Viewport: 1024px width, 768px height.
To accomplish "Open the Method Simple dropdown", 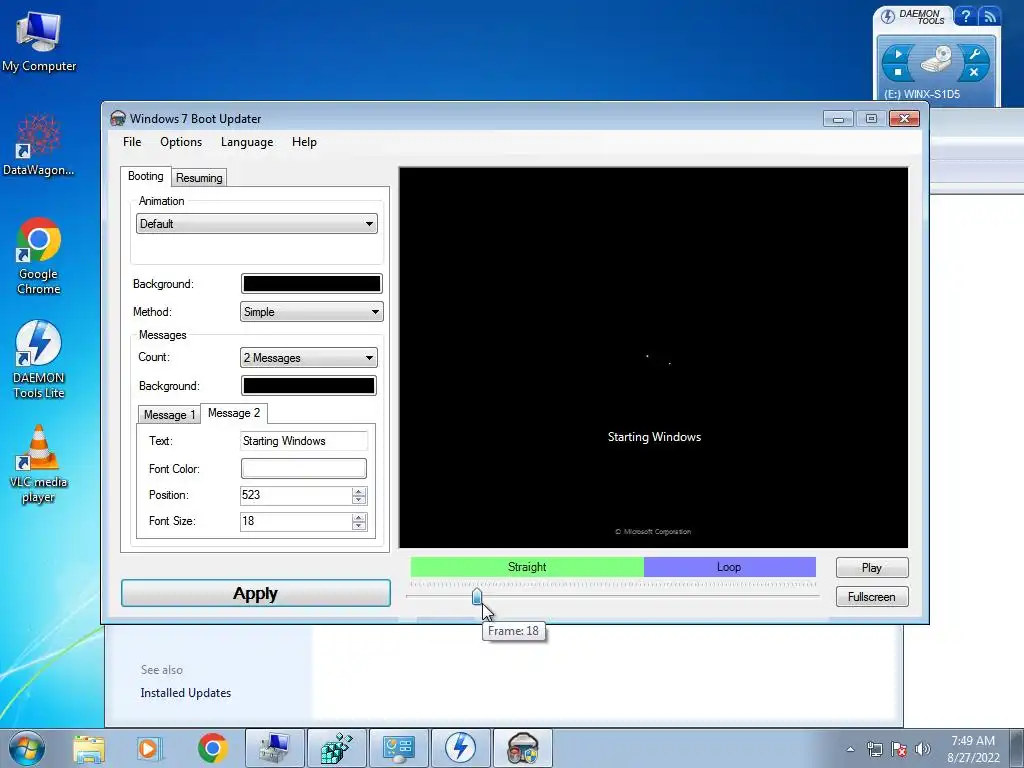I will 312,312.
